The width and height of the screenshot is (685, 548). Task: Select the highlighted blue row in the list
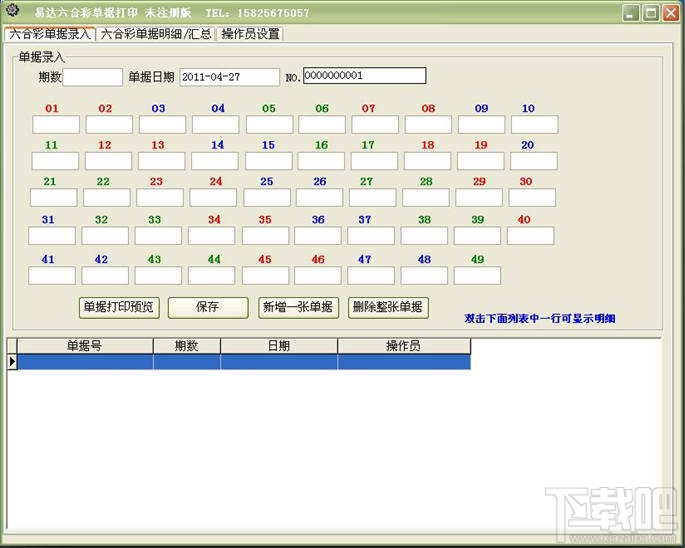[x=244, y=362]
